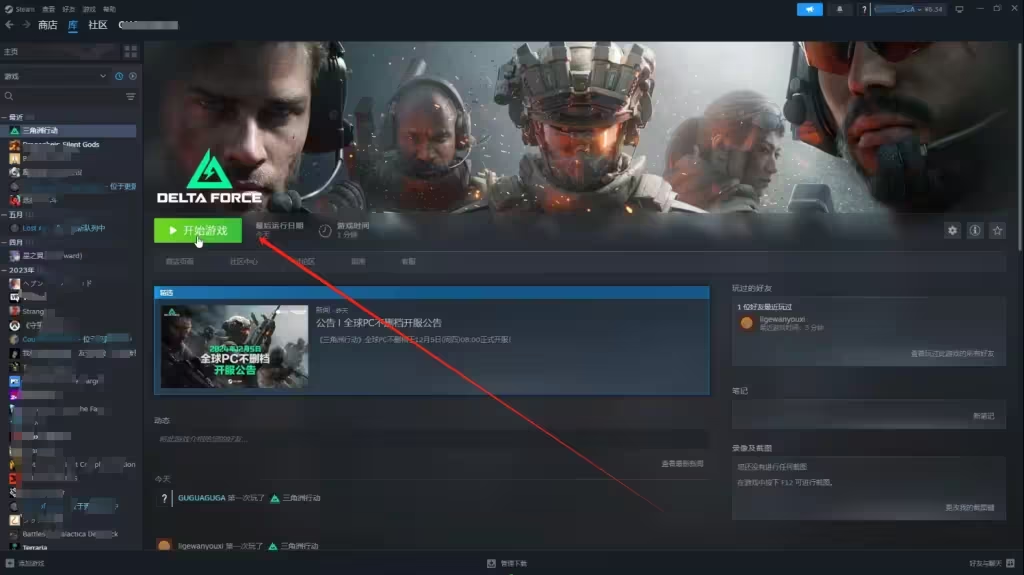
Task: Click the playtime clock icon
Action: 325,231
